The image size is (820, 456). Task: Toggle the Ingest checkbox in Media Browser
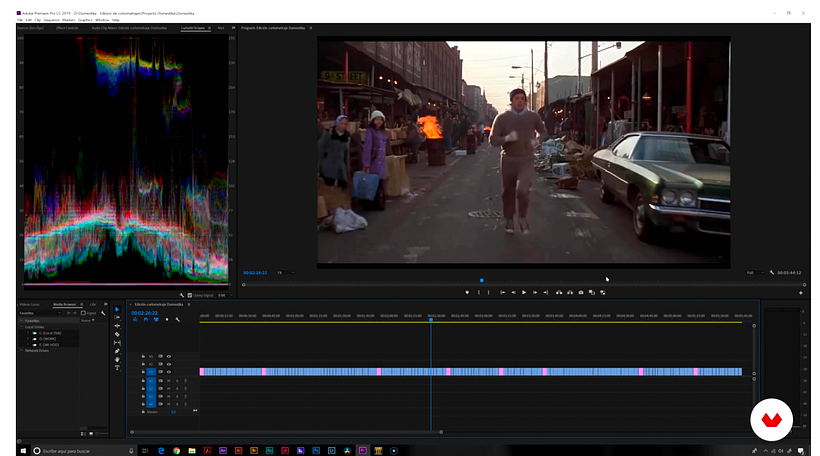coord(83,313)
